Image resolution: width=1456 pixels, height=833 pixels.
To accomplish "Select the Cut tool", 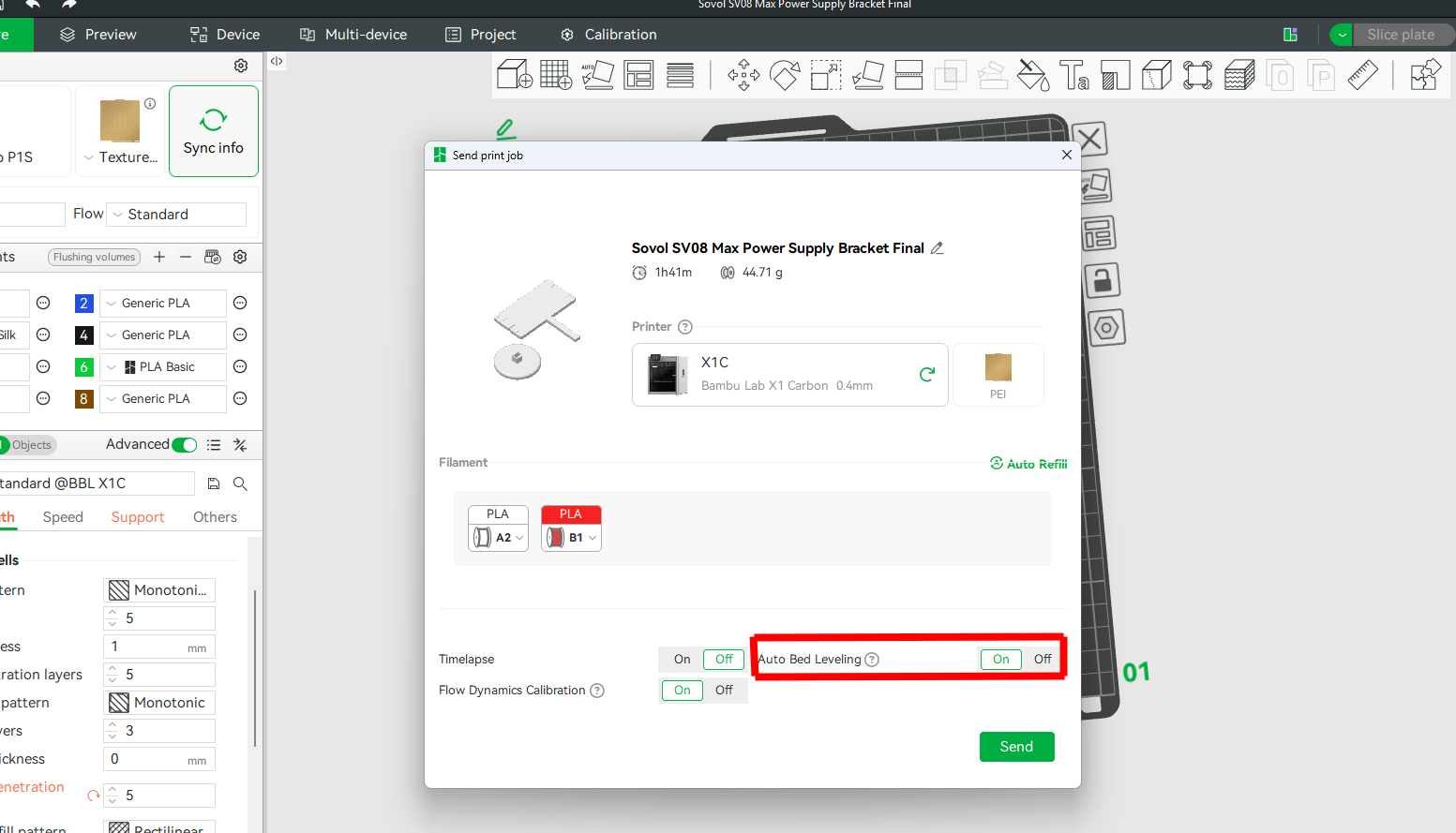I will pyautogui.click(x=908, y=74).
